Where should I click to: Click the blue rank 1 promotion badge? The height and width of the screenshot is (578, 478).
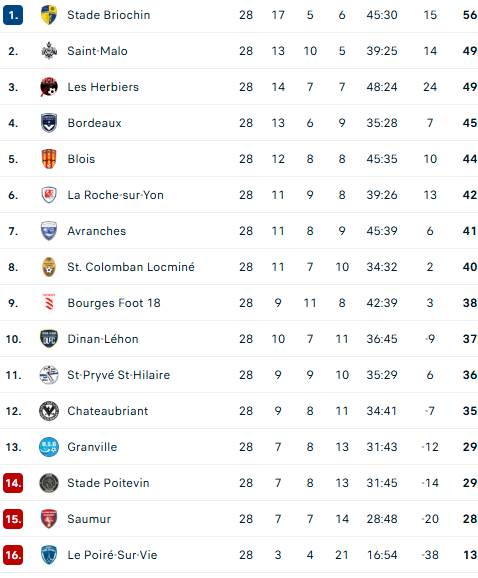pyautogui.click(x=13, y=15)
